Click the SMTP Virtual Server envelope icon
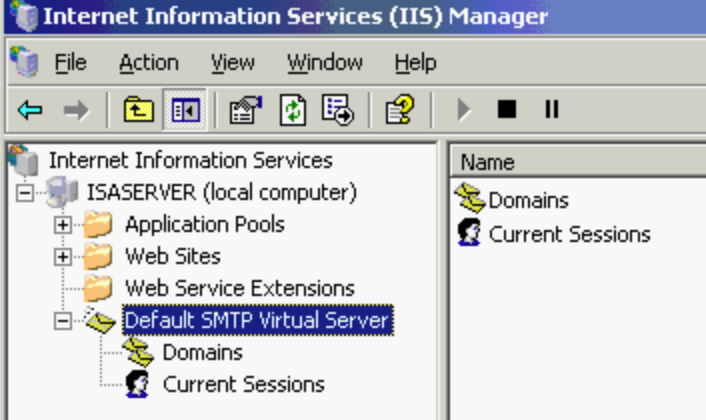Viewport: 706px width, 420px height. (x=100, y=320)
